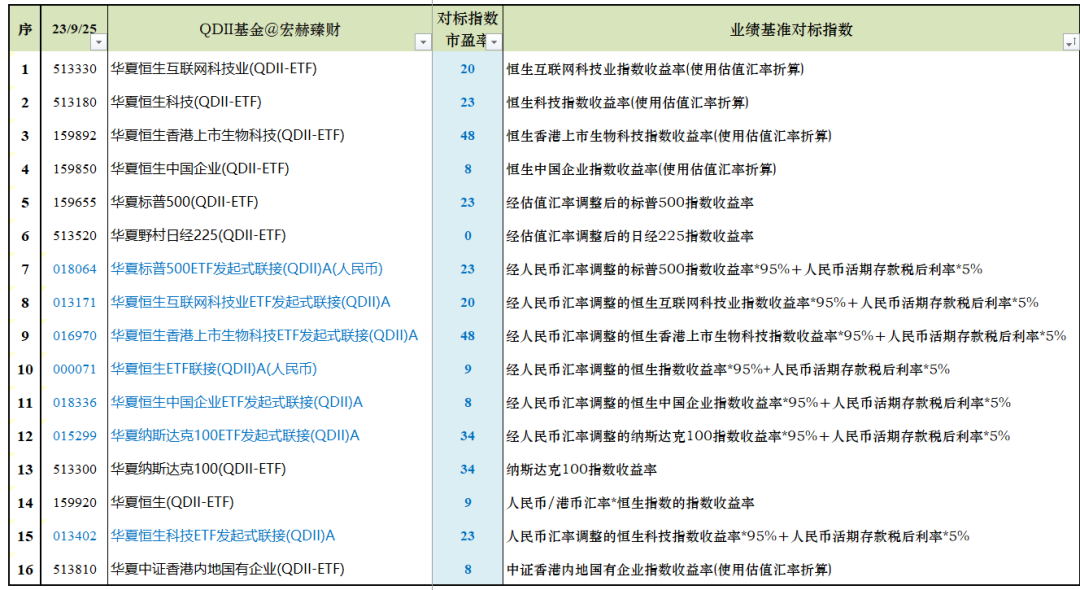Open blue fund code 015299
The image size is (1080, 590).
coord(74,436)
